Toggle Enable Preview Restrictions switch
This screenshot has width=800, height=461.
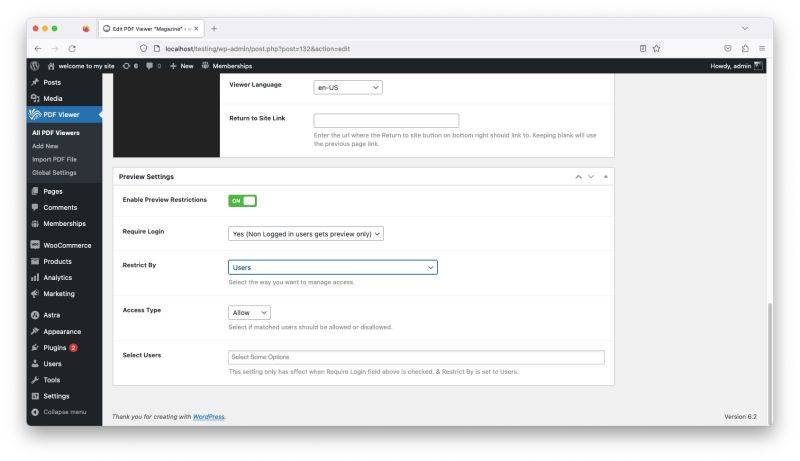tap(242, 201)
